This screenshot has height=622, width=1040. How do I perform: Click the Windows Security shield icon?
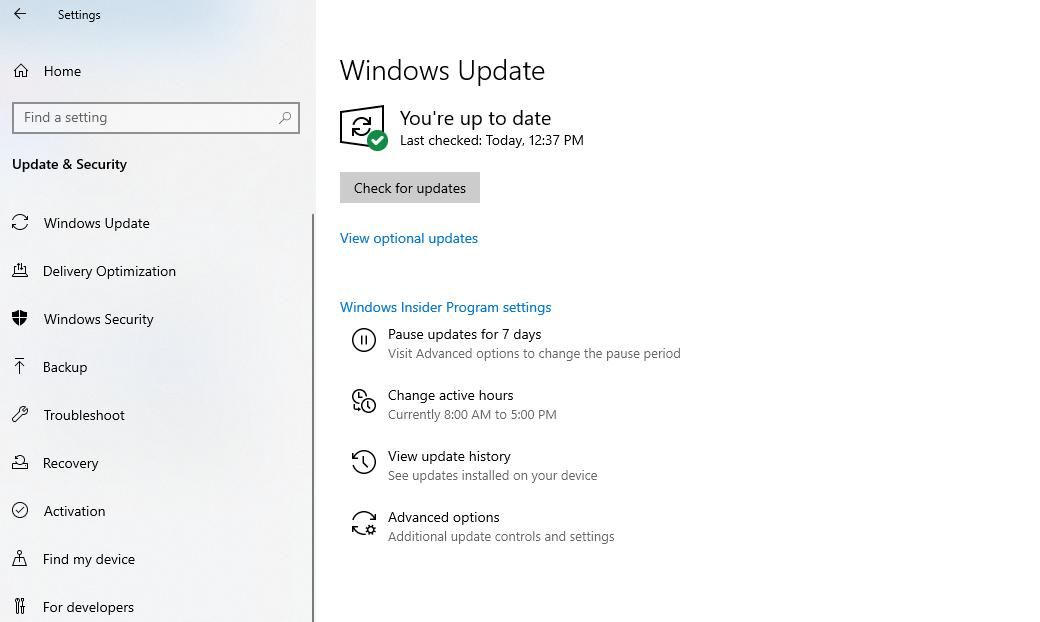20,318
